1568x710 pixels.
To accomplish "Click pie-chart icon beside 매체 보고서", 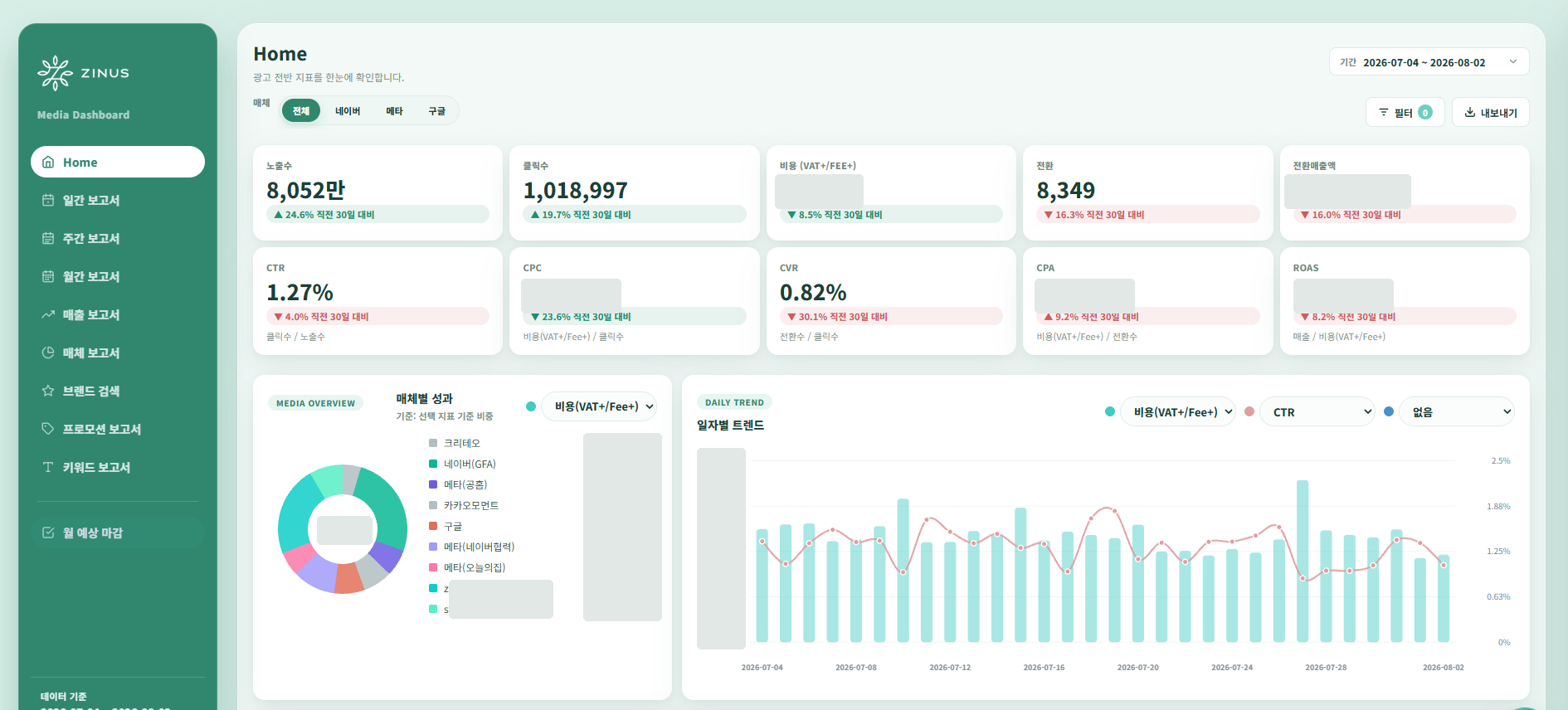I will point(48,353).
